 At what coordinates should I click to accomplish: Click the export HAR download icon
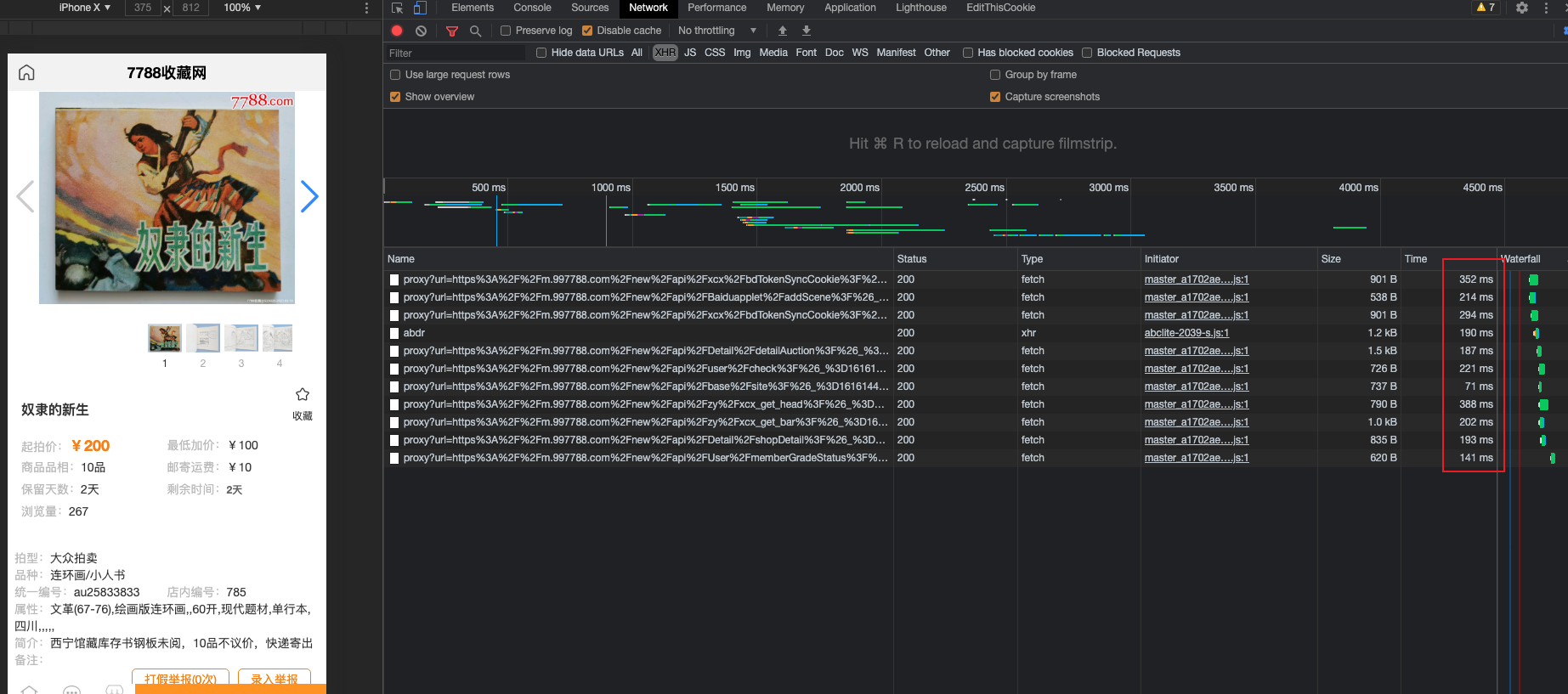coord(807,31)
